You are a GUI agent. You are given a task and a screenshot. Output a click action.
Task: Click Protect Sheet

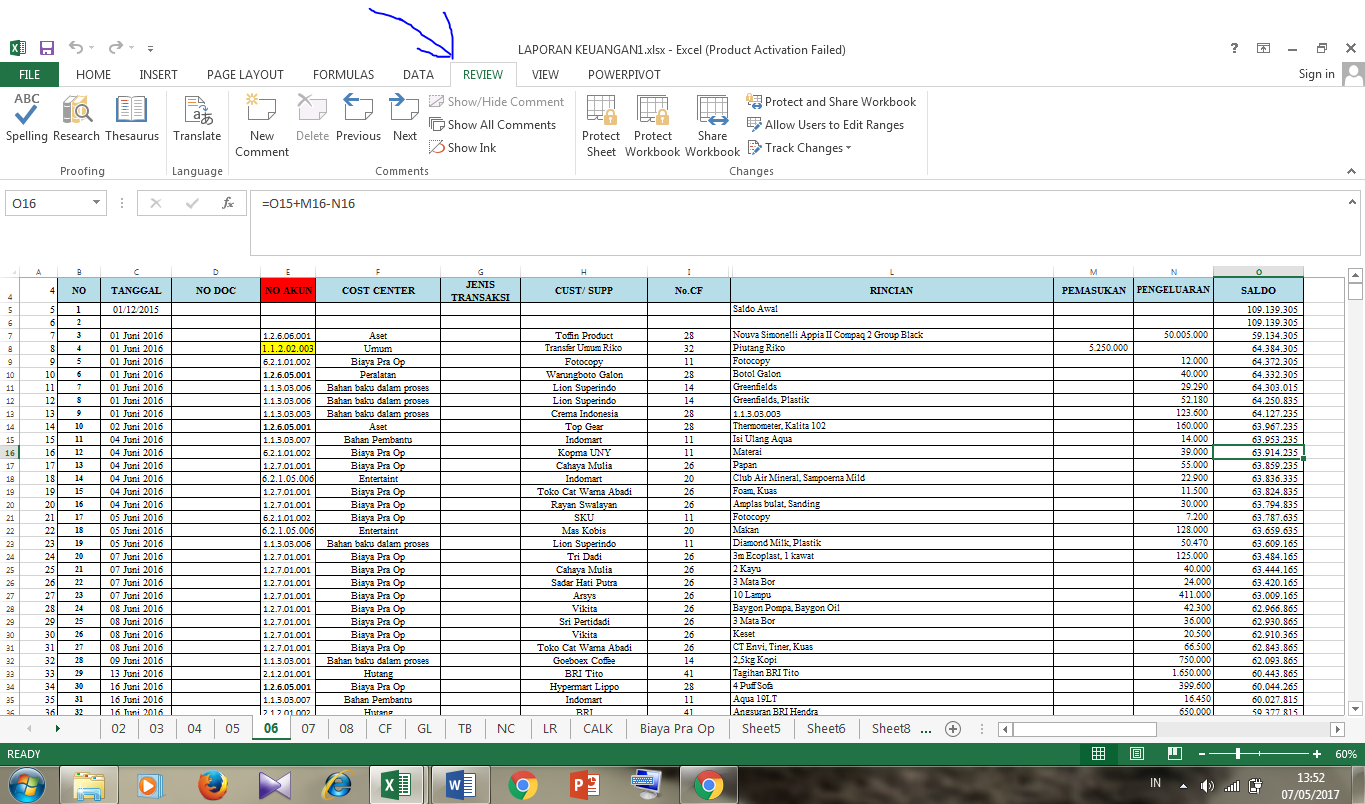601,125
